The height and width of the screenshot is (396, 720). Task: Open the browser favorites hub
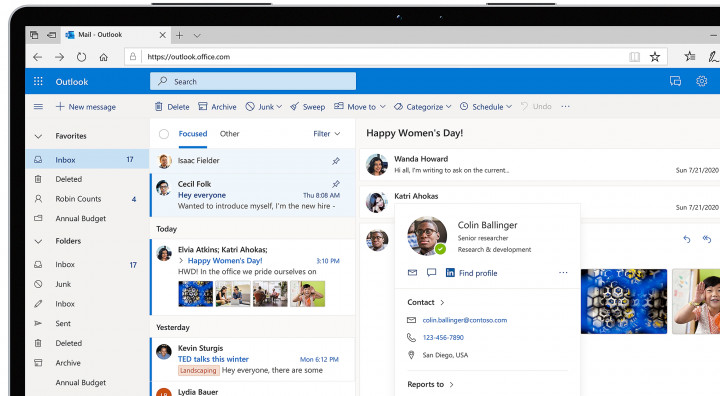690,57
